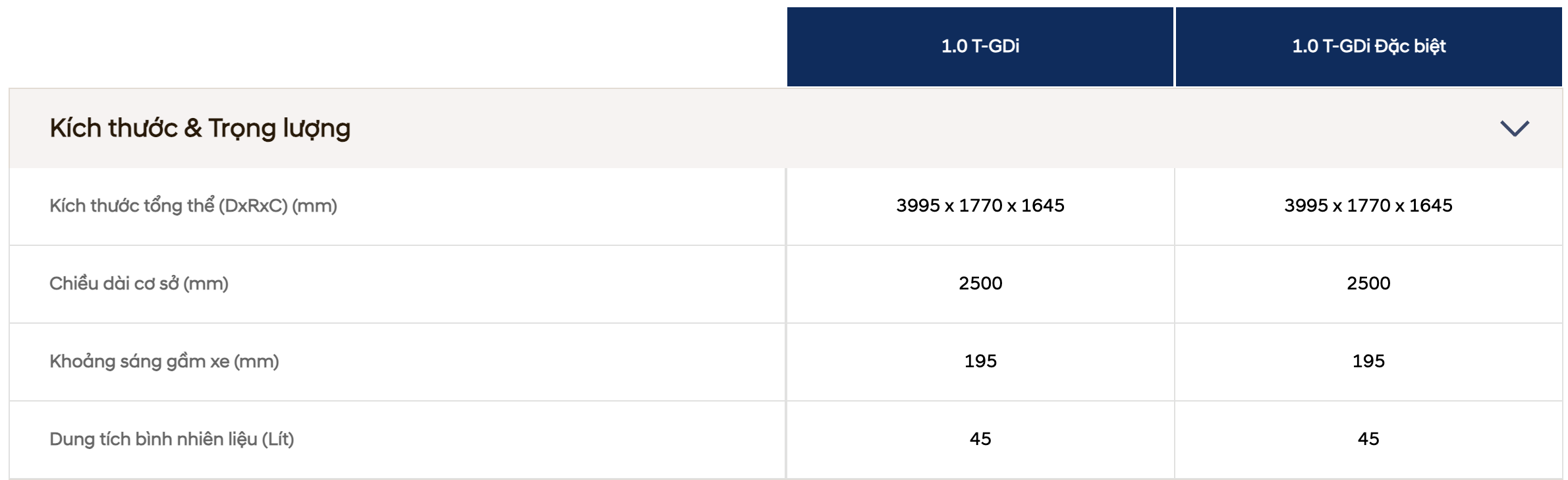Screen dimensions: 1568x480
Task: Click fuel tank value 45 in 1.0 T-GDi column
Action: (x=980, y=439)
